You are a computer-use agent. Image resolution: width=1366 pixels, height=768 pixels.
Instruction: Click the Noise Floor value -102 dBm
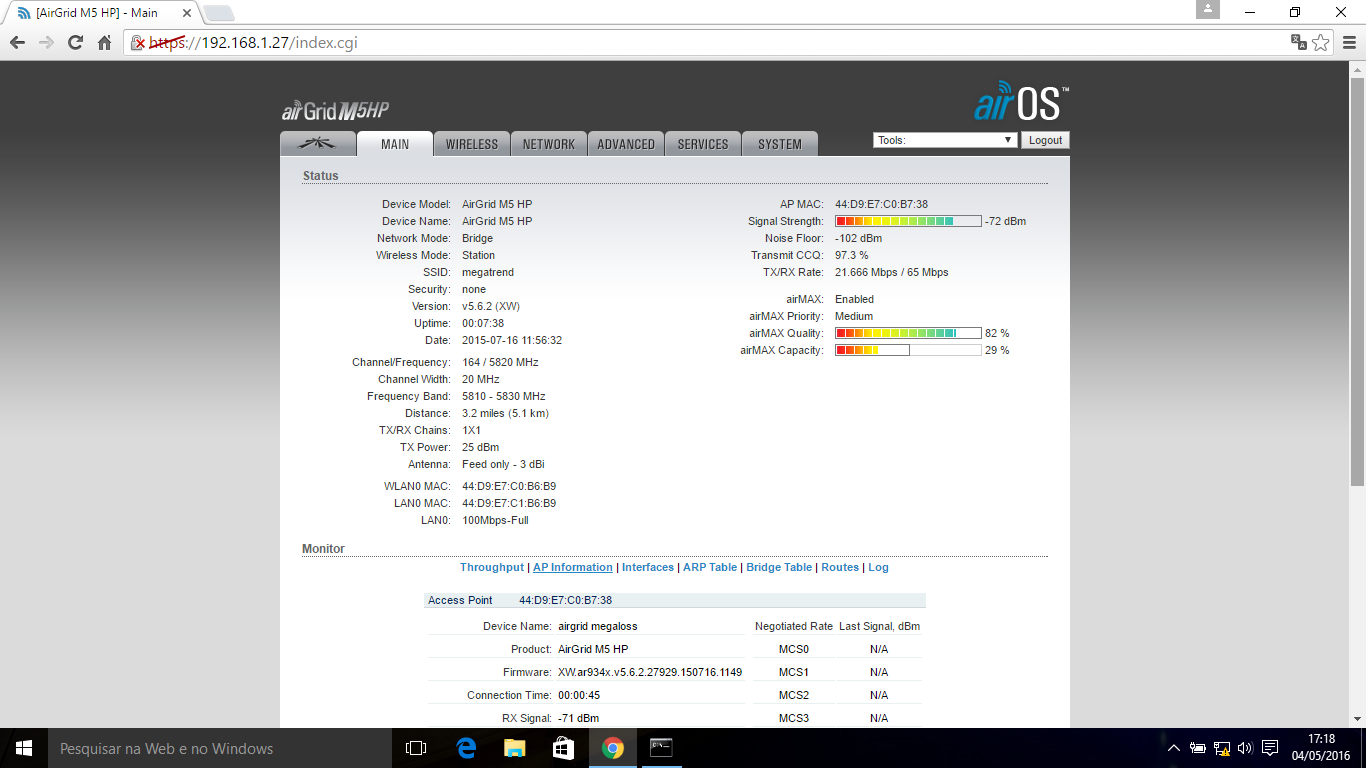[859, 238]
